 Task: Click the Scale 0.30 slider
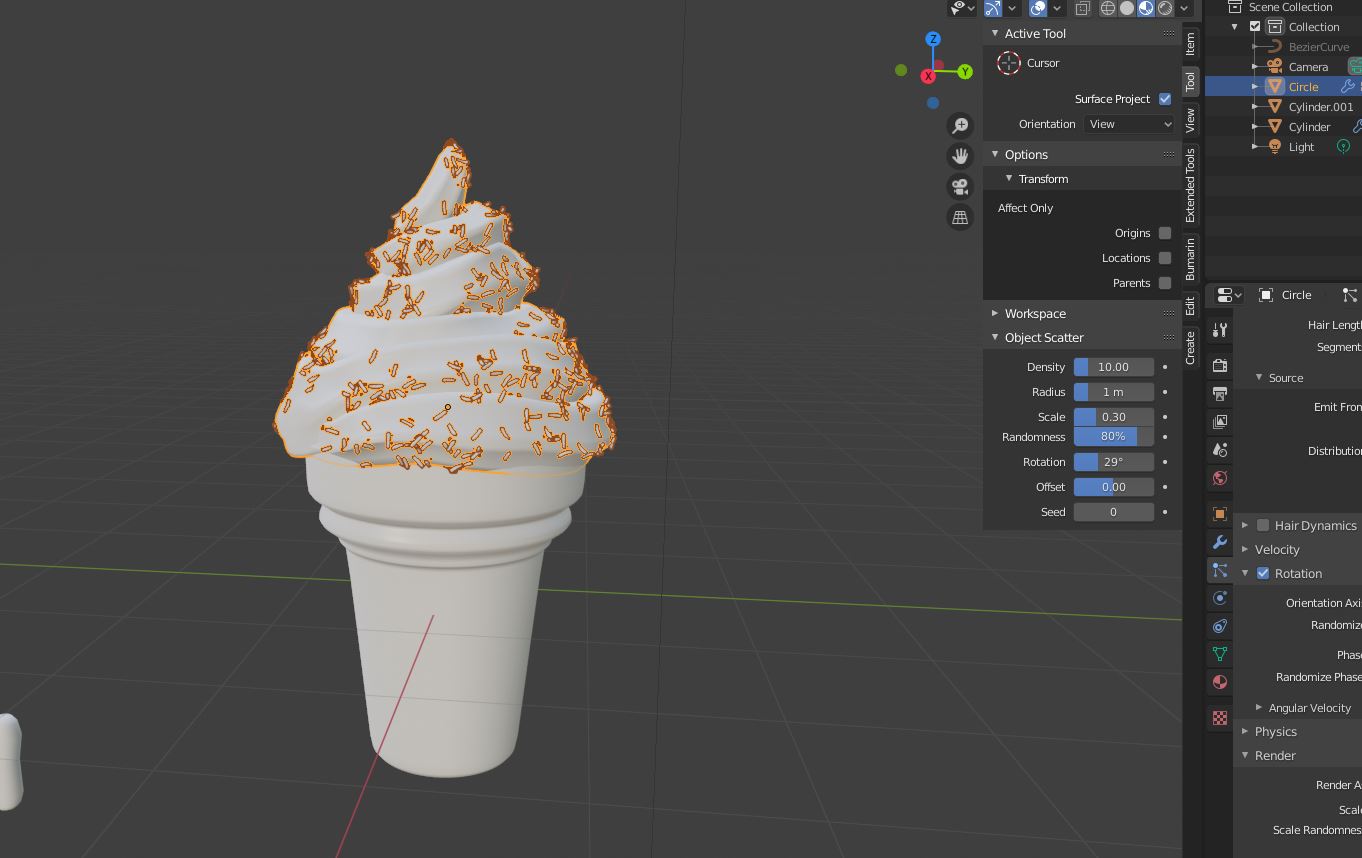1114,417
